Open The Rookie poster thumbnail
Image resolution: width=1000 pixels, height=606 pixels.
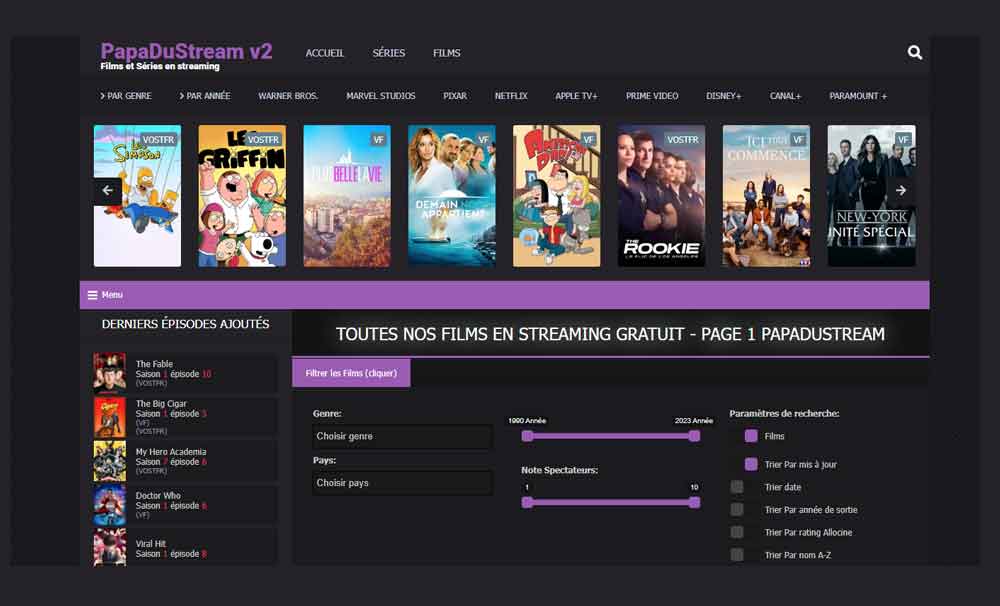660,196
